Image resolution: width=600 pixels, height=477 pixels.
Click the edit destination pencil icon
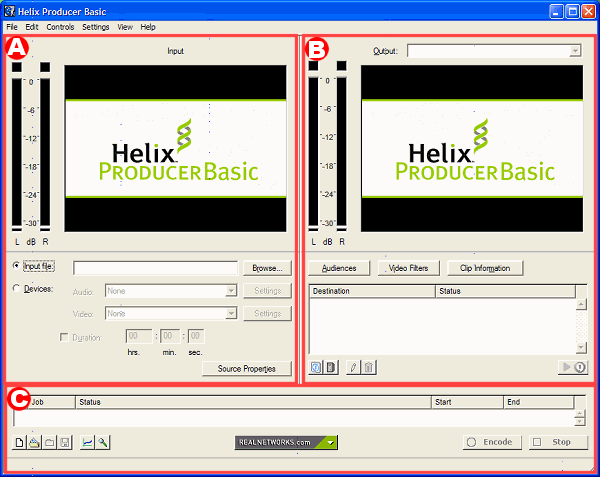(353, 368)
